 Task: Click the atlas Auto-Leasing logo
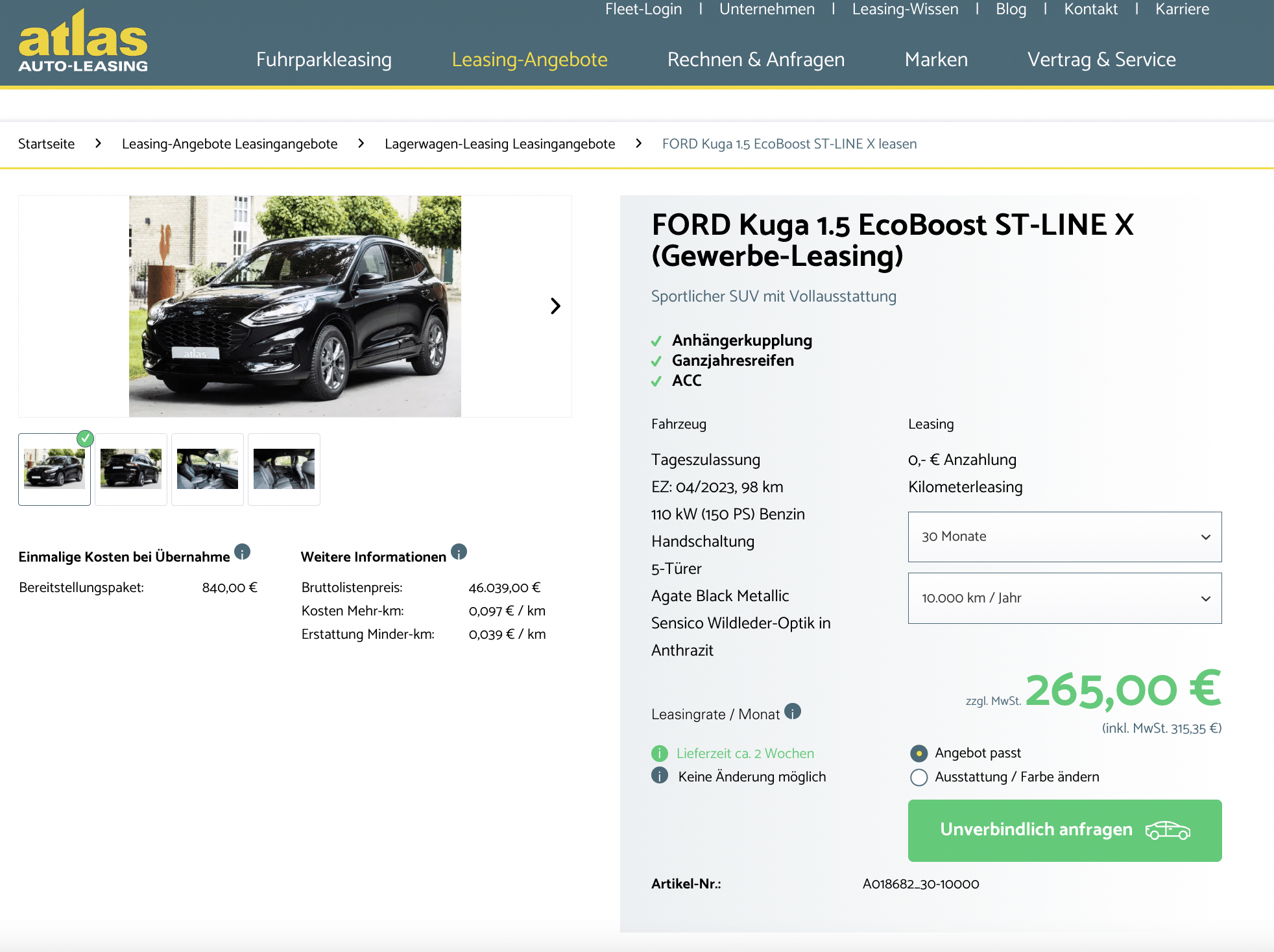click(83, 41)
